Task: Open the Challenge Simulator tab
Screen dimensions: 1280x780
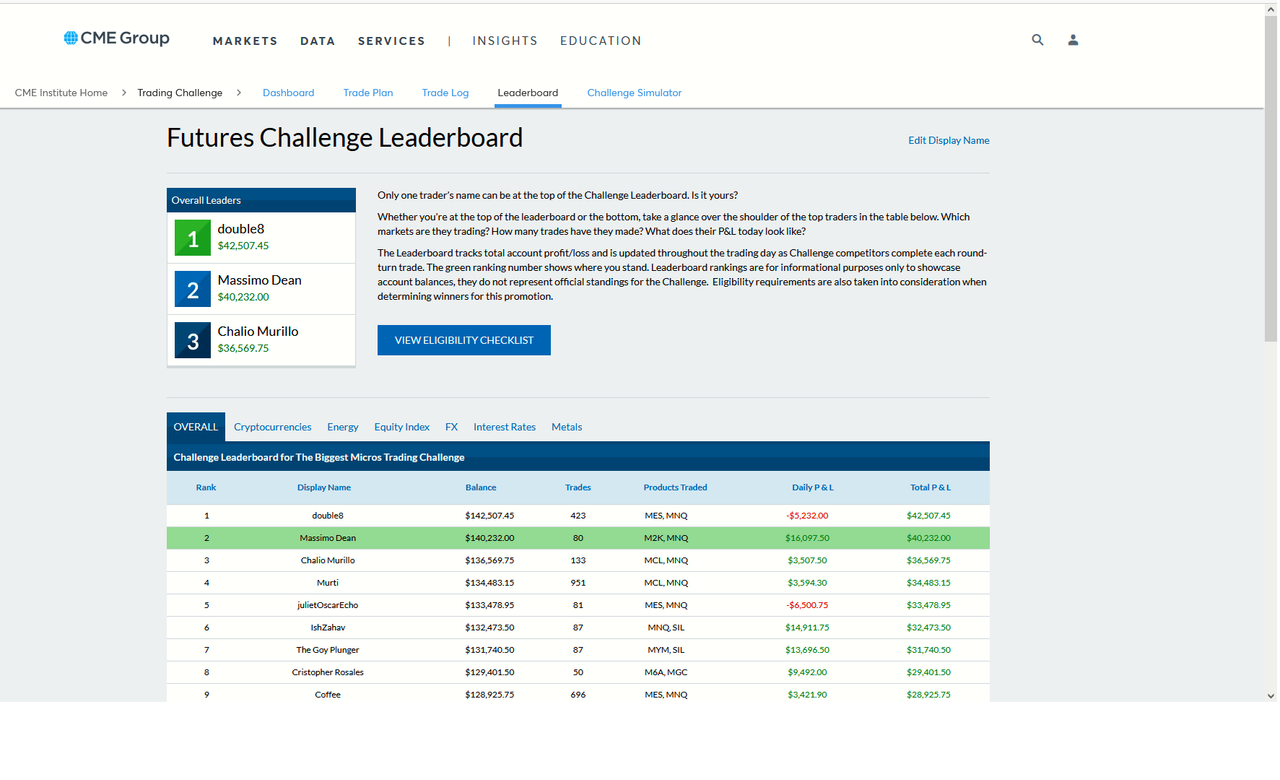Action: (x=634, y=93)
